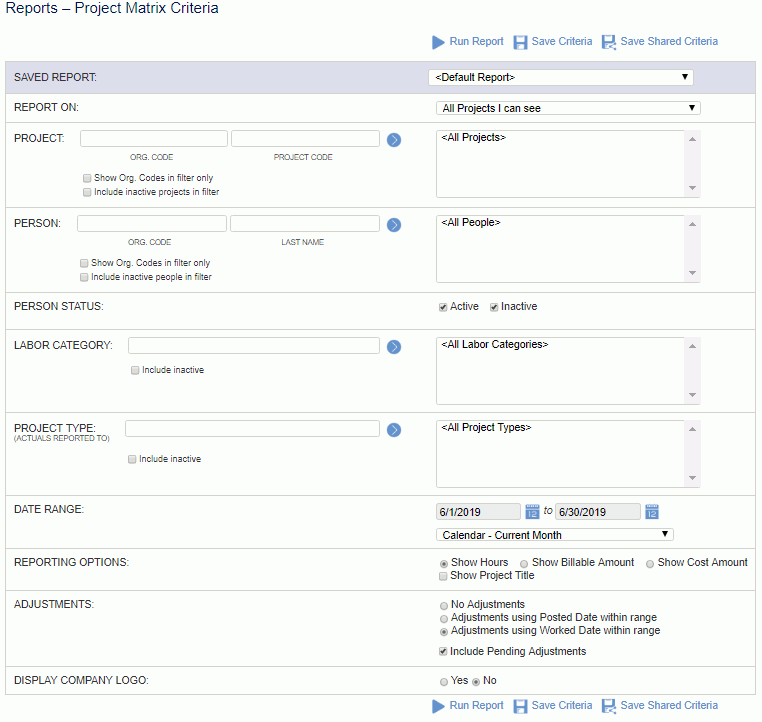Screen dimensions: 762x722
Task: Click the blue arrow beside Project code field
Action: pos(394,140)
